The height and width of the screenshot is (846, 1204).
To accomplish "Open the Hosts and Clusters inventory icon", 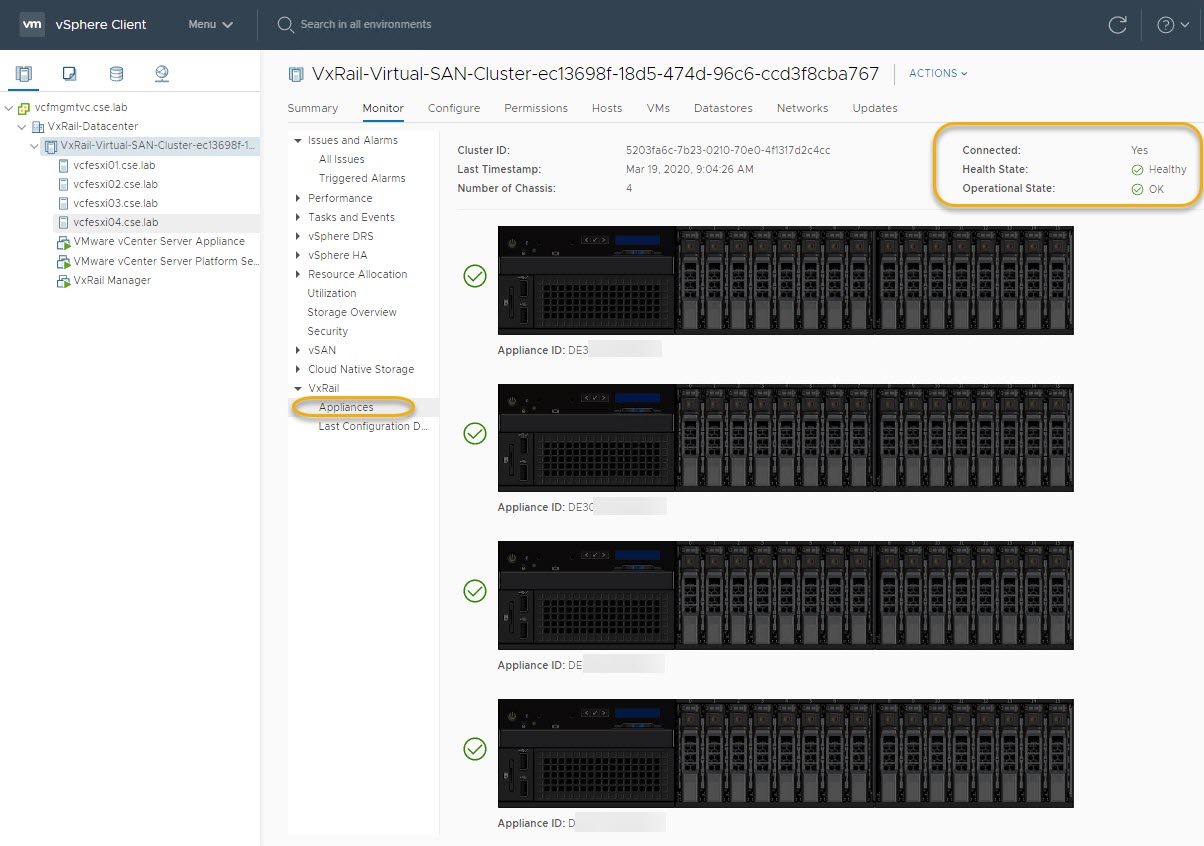I will (x=24, y=74).
